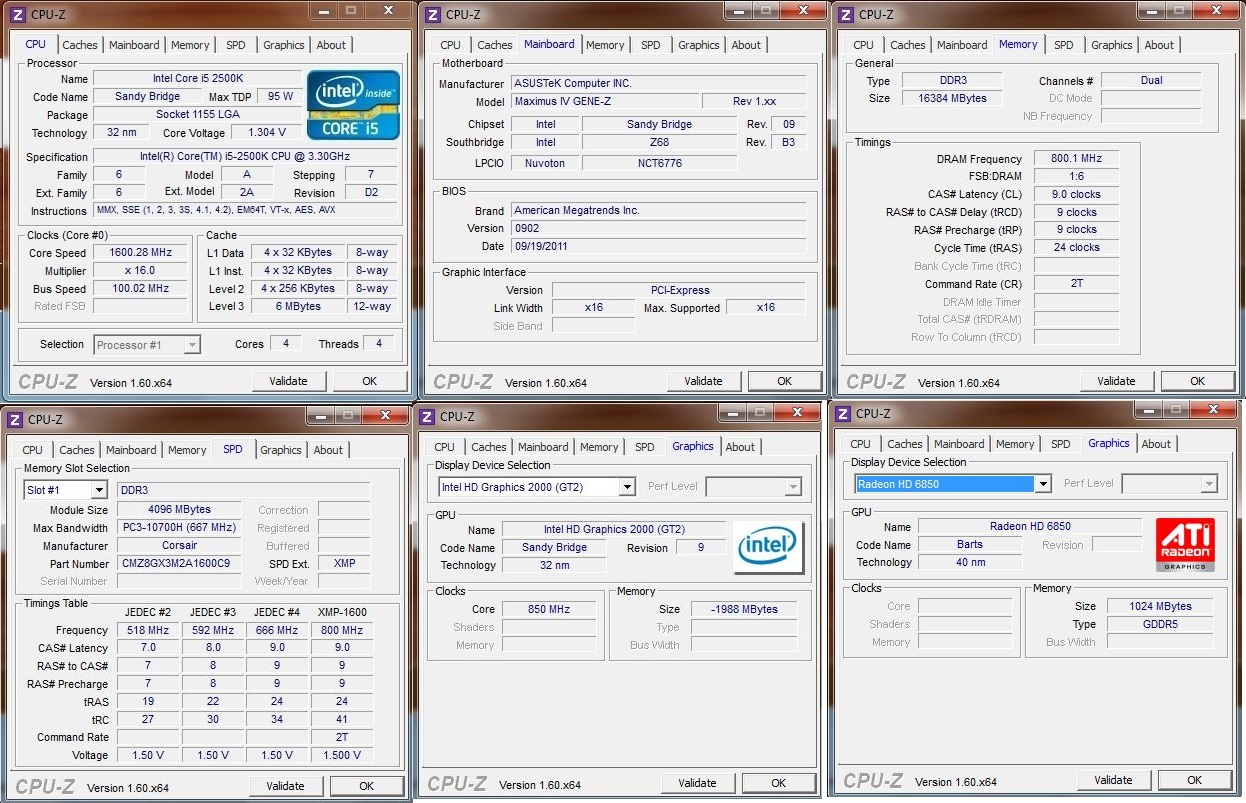The width and height of the screenshot is (1246, 803).
Task: Click the Radeon code name 'Barts'
Action: pos(969,545)
